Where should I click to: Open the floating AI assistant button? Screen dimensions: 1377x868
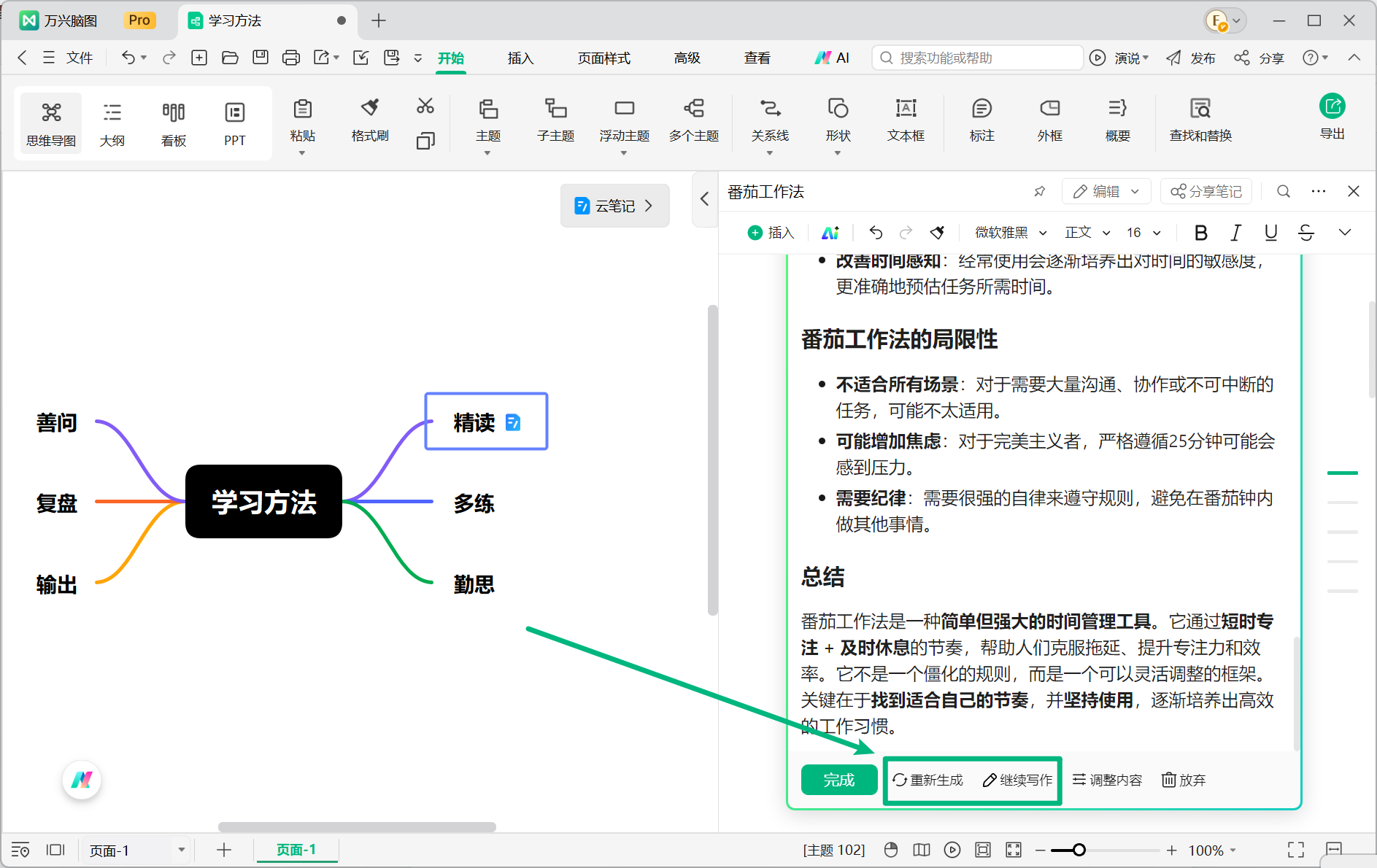[82, 780]
